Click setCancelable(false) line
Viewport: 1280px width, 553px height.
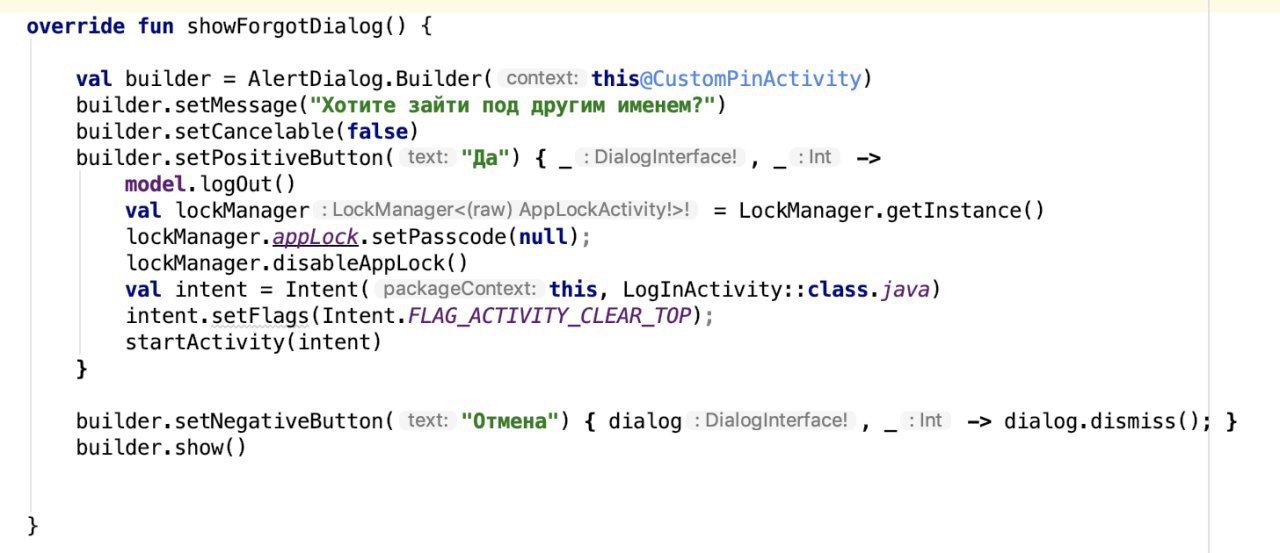pyautogui.click(x=247, y=131)
